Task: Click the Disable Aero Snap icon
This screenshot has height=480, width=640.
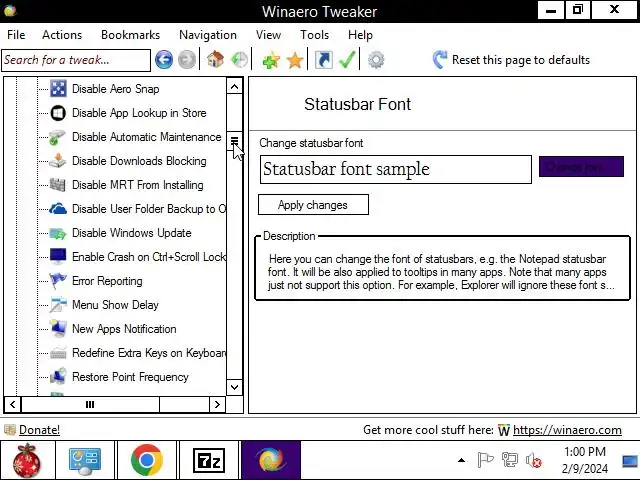Action: [x=58, y=89]
